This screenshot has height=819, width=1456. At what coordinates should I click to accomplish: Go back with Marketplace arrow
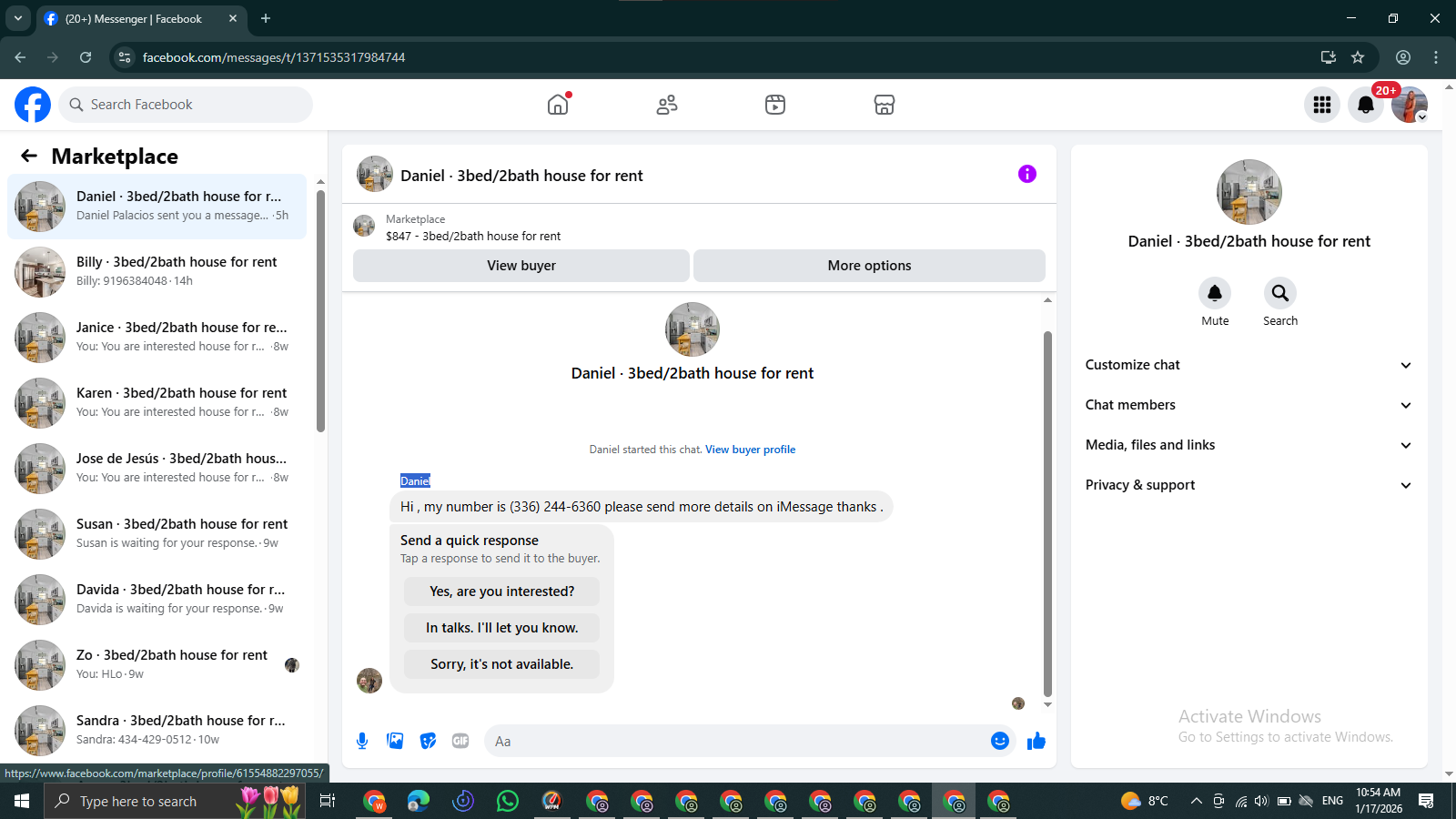point(29,156)
